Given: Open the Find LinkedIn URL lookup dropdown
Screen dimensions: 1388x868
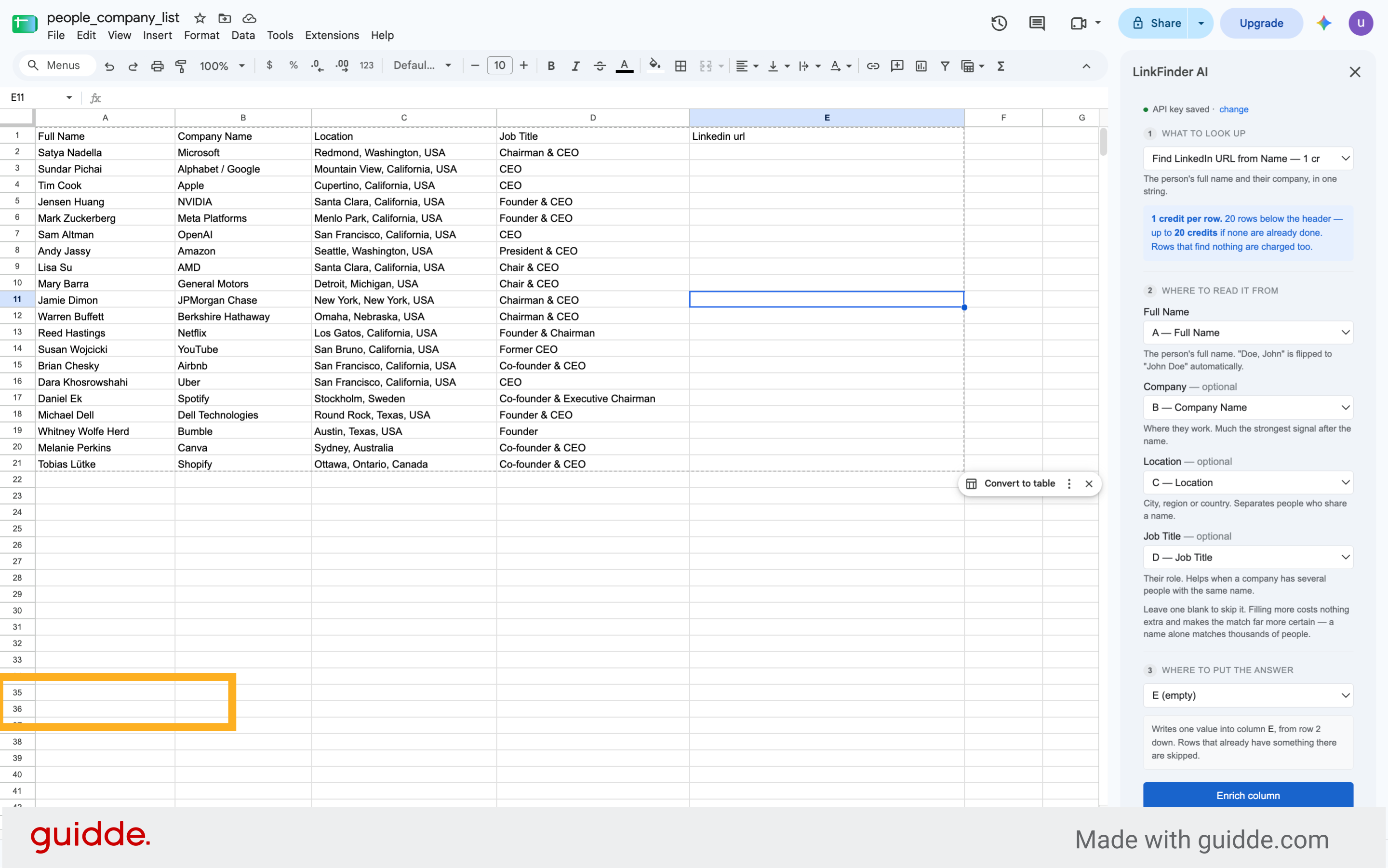Looking at the screenshot, I should [x=1248, y=159].
